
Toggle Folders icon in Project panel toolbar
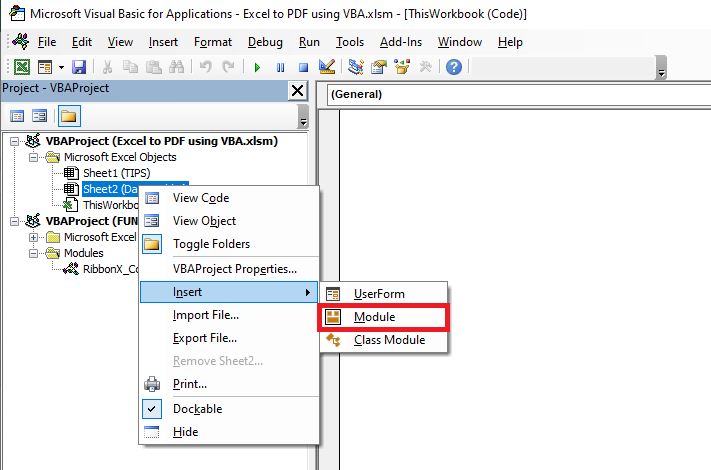[69, 116]
